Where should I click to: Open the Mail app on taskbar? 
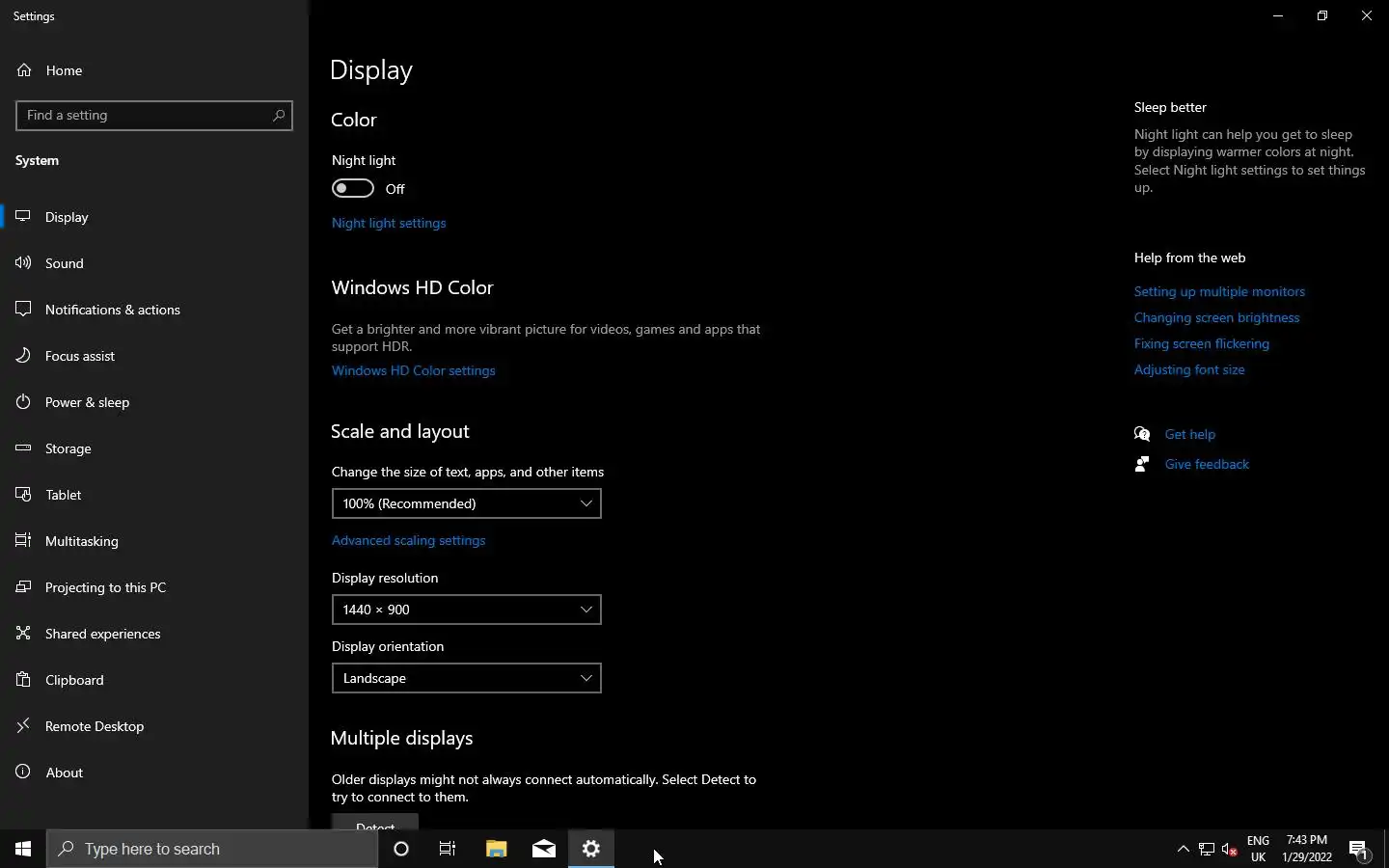pos(544,849)
